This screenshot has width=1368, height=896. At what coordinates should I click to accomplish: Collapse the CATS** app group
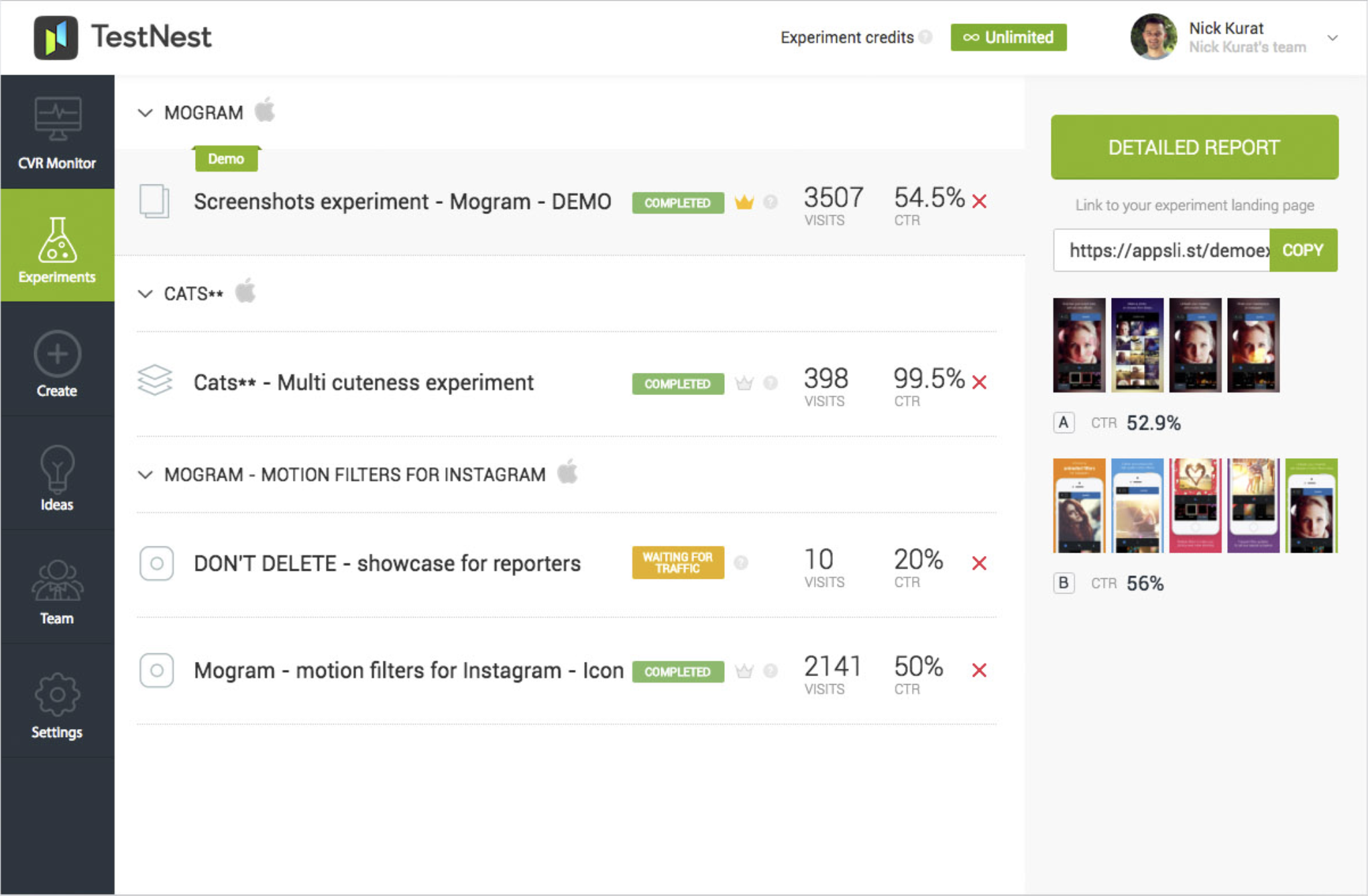tap(146, 294)
